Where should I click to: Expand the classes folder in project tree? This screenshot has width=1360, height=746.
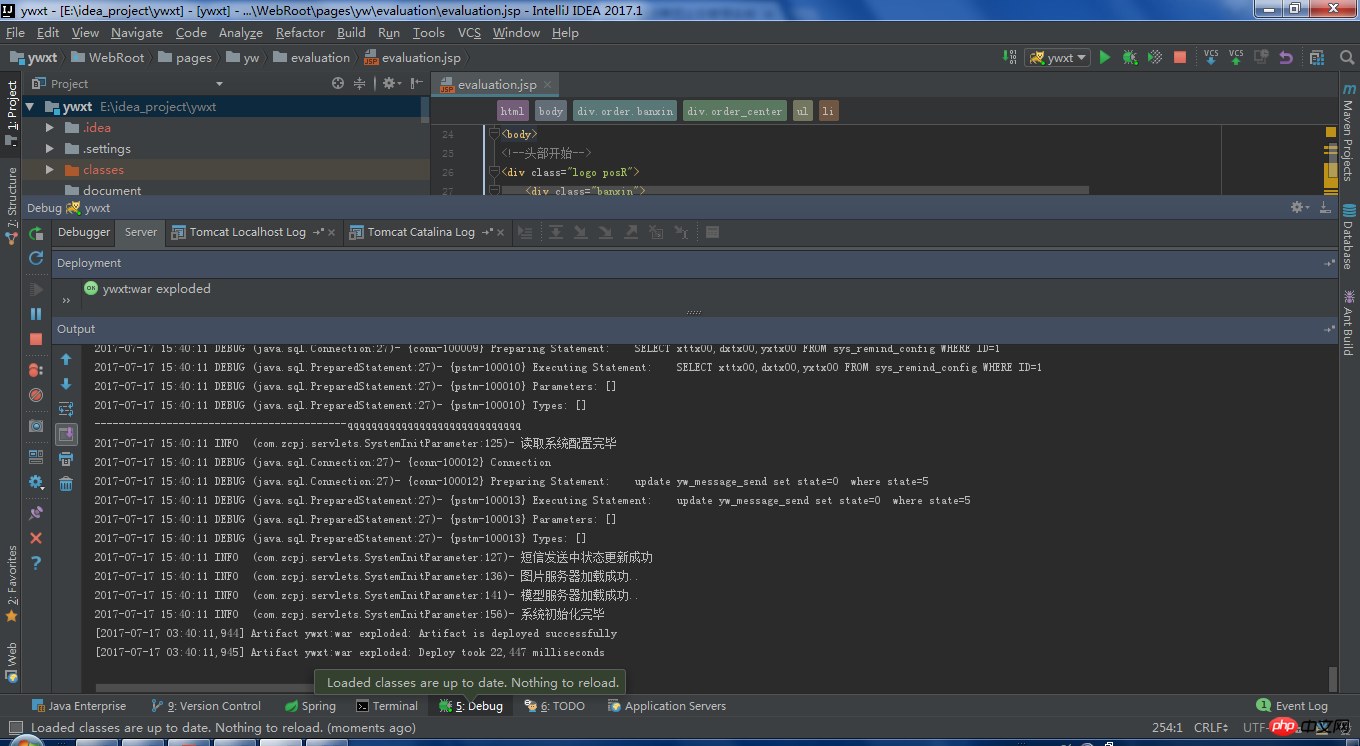50,170
